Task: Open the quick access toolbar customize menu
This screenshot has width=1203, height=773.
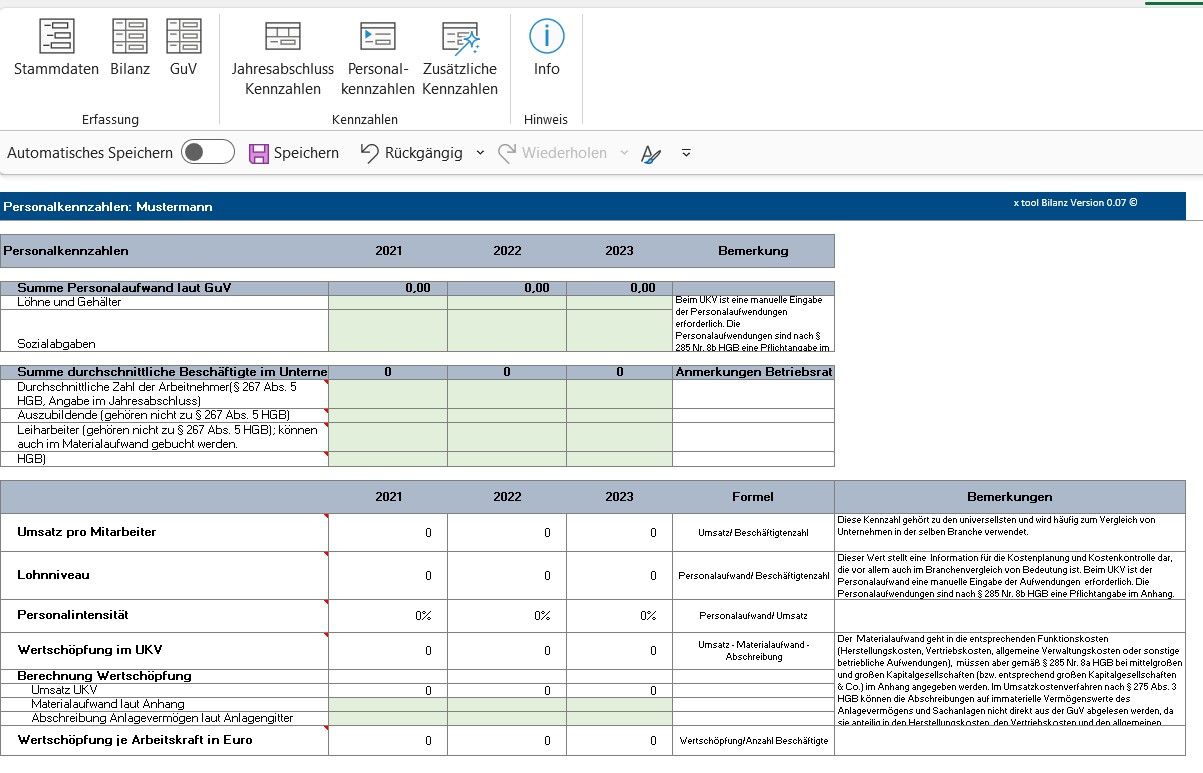Action: [686, 153]
